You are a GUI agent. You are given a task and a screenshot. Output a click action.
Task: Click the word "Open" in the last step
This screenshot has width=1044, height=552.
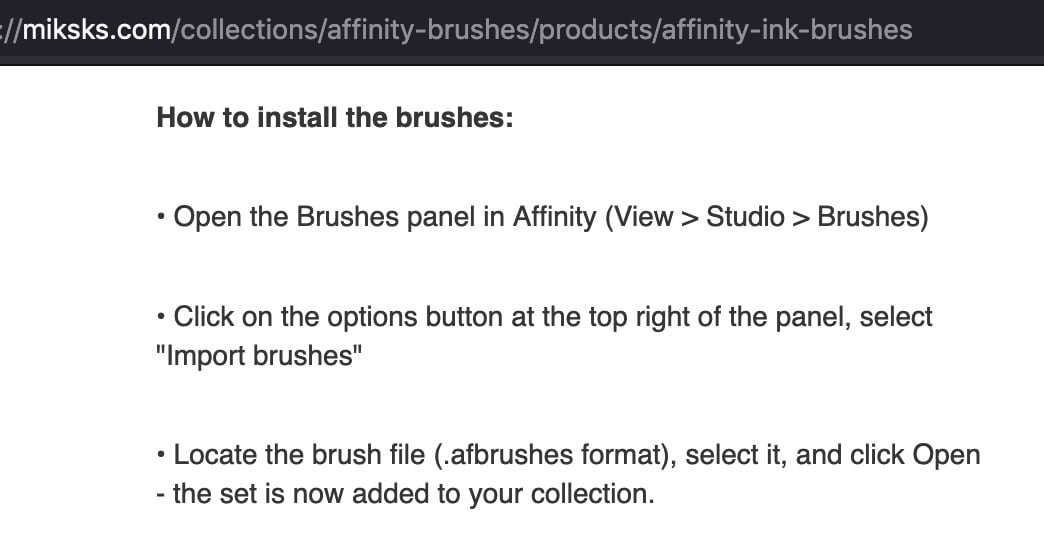point(946,455)
